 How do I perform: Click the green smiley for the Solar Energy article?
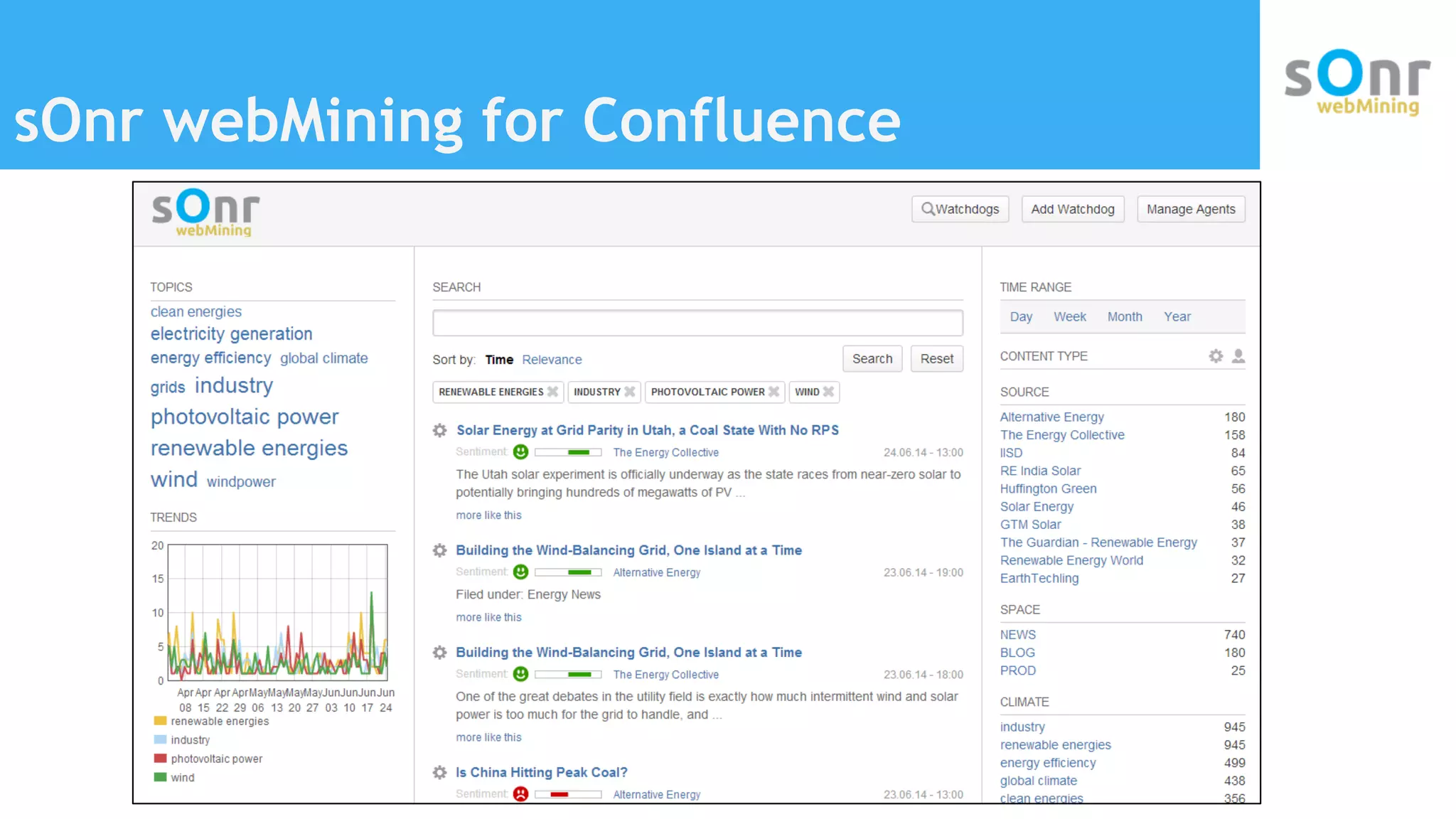click(x=521, y=452)
